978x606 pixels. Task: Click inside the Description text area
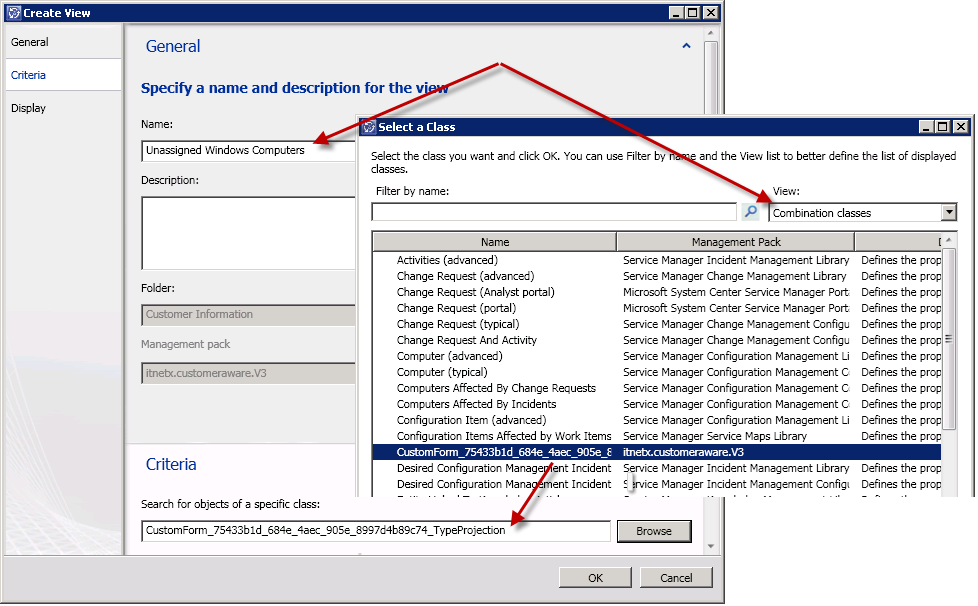(x=248, y=232)
